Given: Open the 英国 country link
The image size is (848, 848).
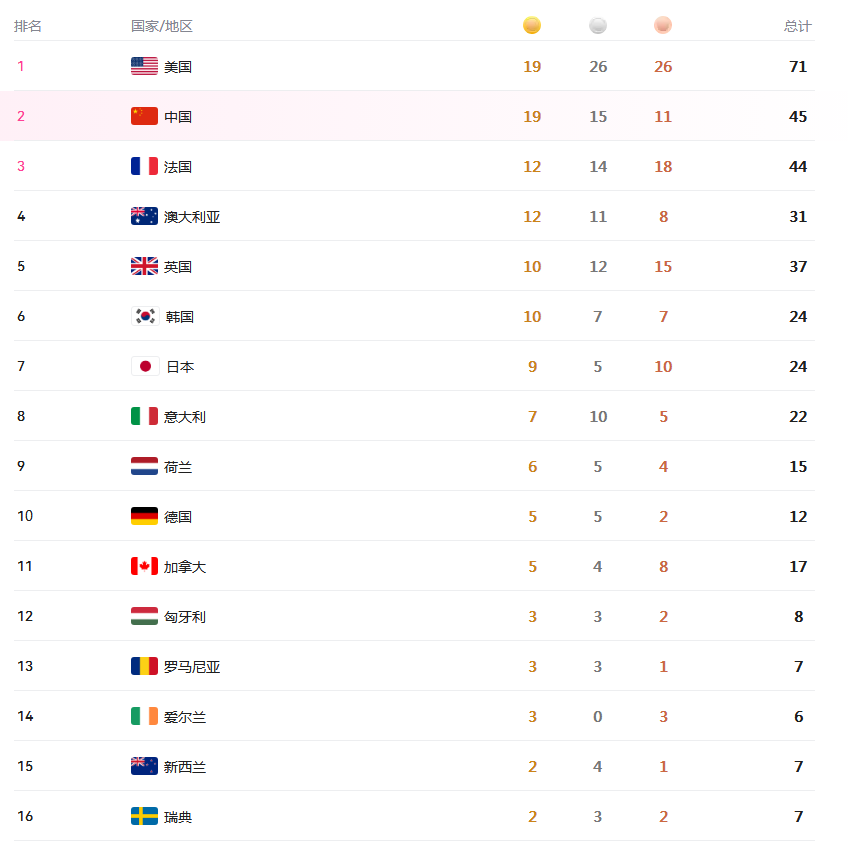Looking at the screenshot, I should (x=178, y=267).
